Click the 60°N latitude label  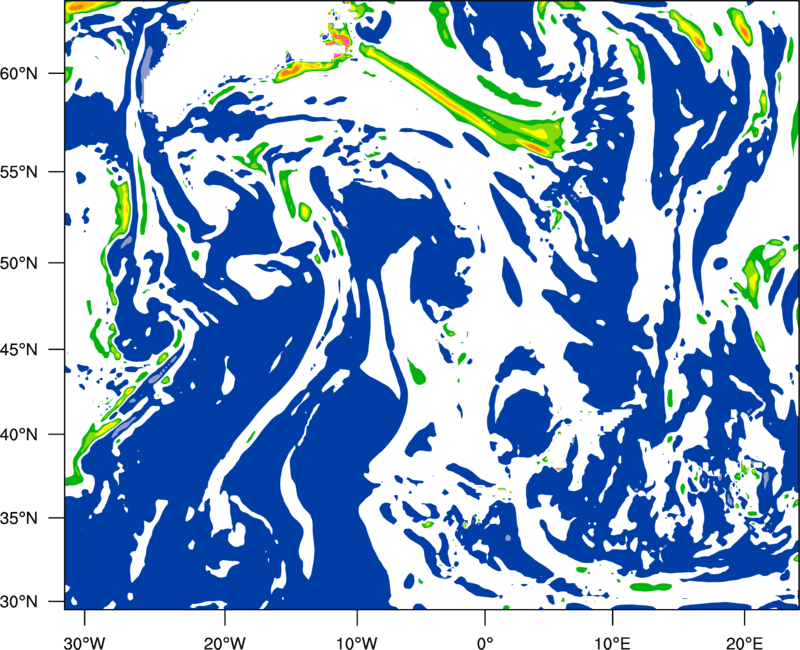click(x=19, y=74)
